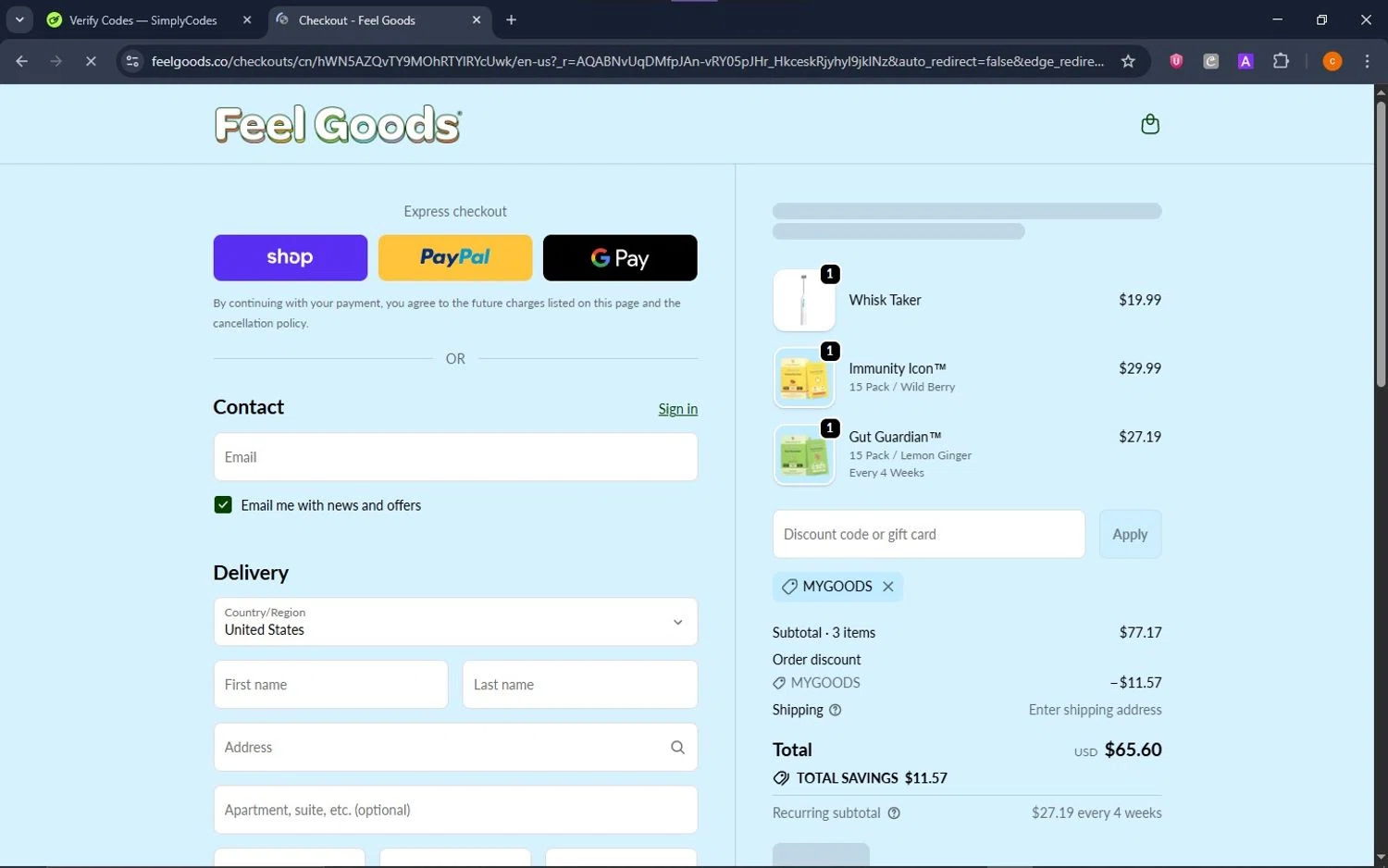Viewport: 1388px width, 868px height.
Task: Click the Sign in link
Action: 678,409
